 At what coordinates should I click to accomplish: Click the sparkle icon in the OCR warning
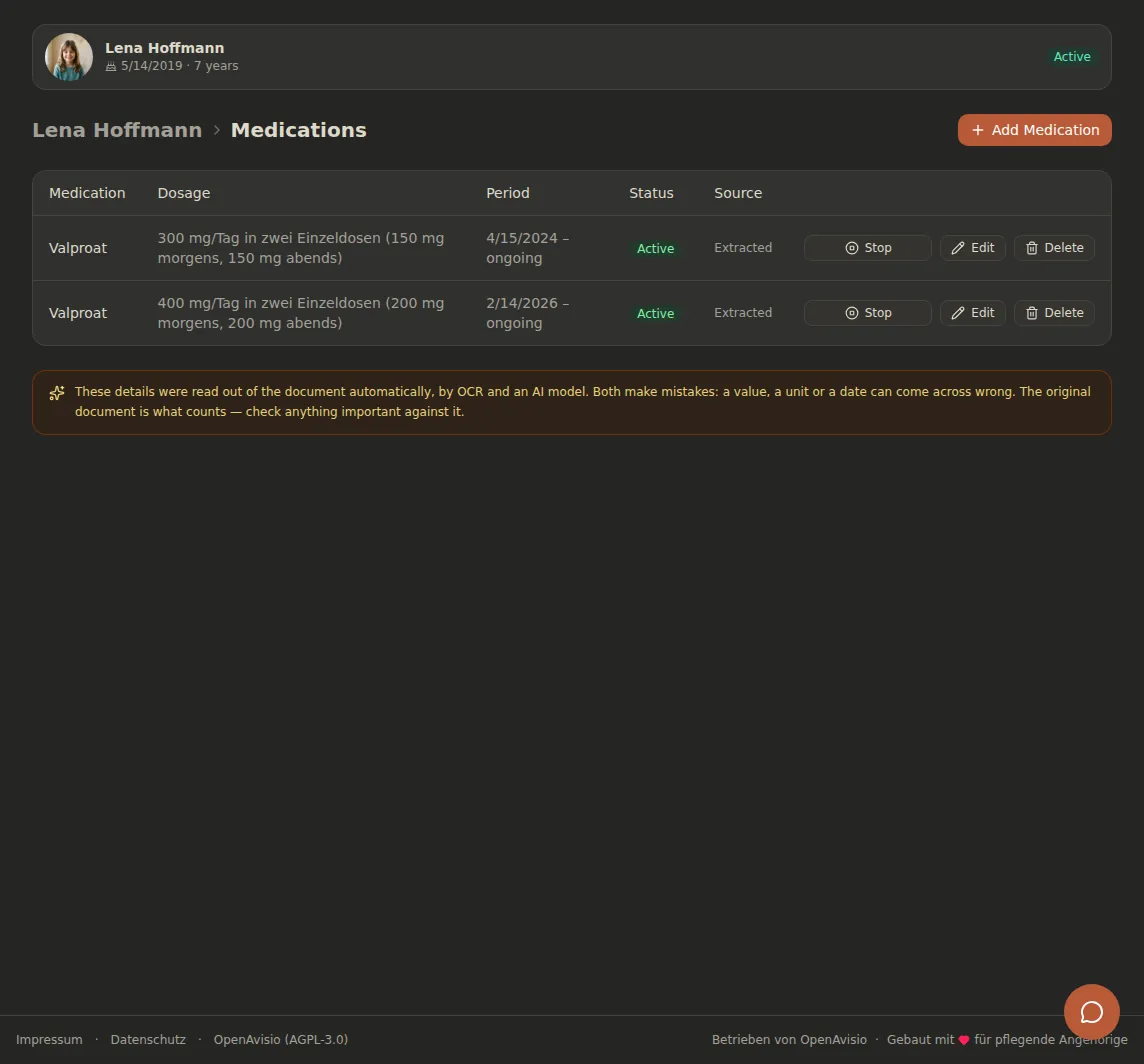(x=57, y=393)
